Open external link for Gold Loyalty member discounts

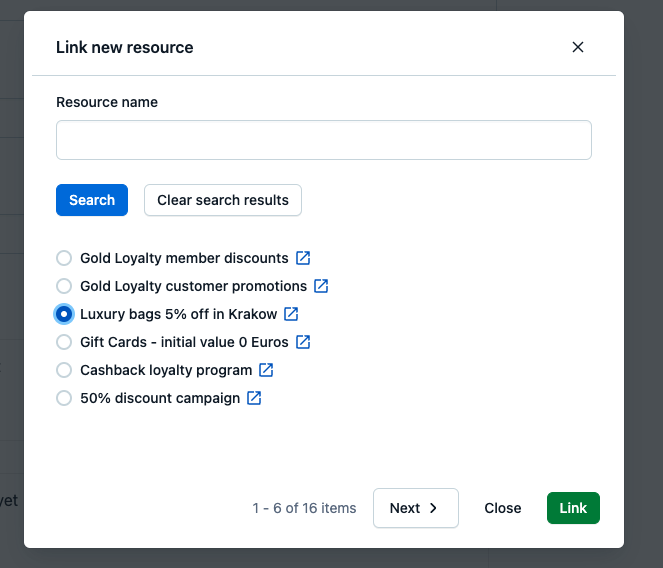[x=303, y=258]
